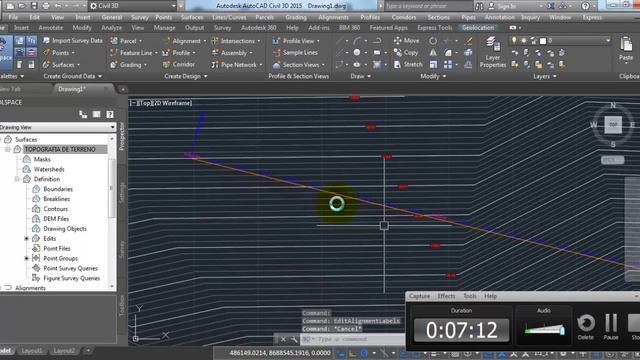
Task: Open the Corridors menu
Action: (x=404, y=17)
